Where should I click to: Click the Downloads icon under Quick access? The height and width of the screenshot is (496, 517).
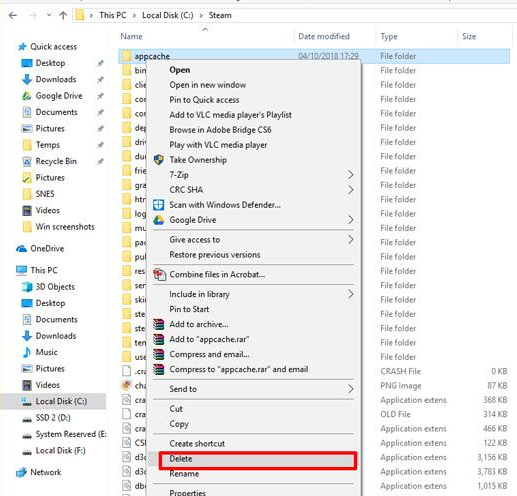coord(27,79)
